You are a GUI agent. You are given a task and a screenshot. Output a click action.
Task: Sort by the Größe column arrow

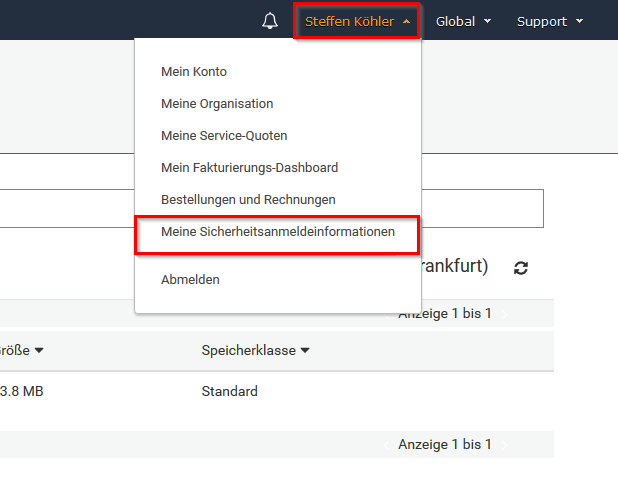(38, 350)
